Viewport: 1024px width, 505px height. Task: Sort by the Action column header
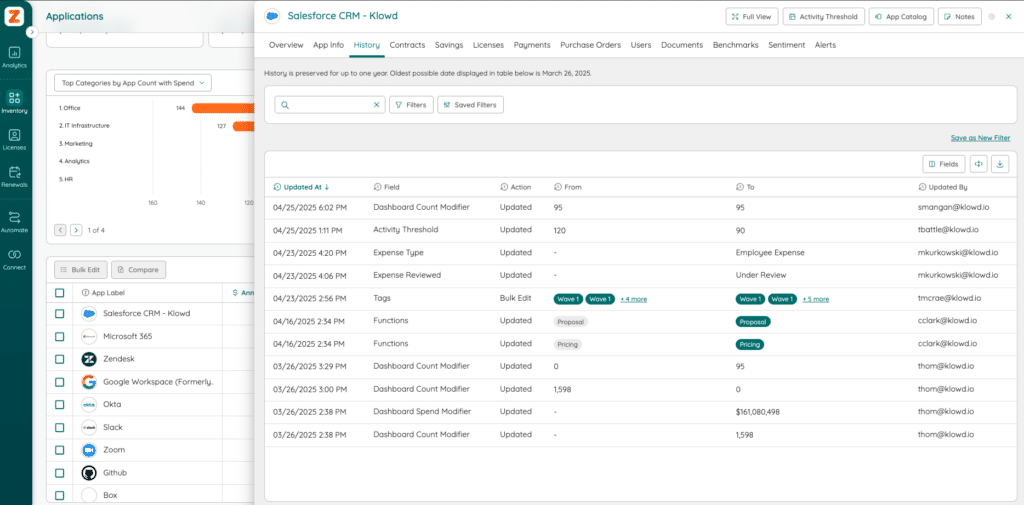pyautogui.click(x=515, y=187)
